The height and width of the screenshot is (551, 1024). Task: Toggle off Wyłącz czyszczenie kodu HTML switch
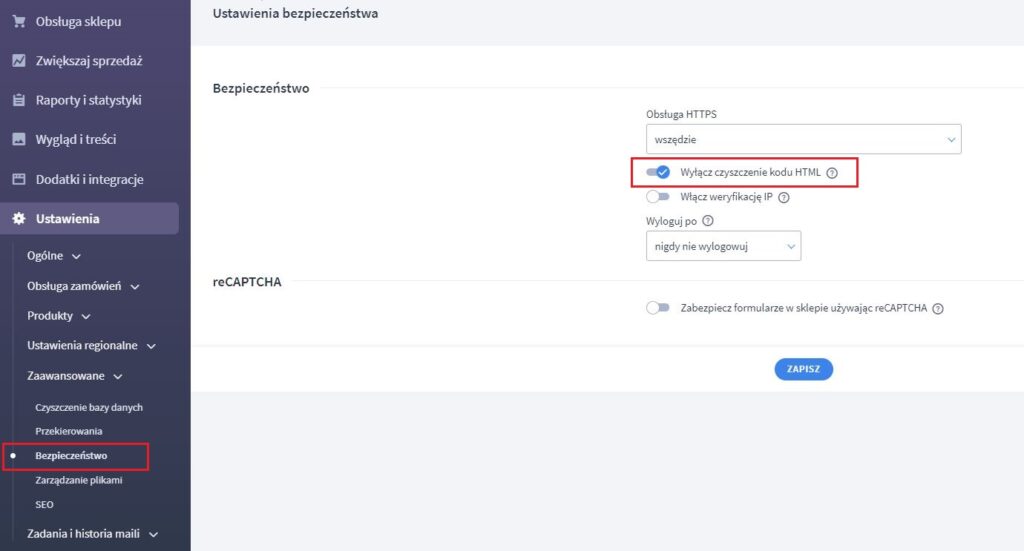pos(658,172)
